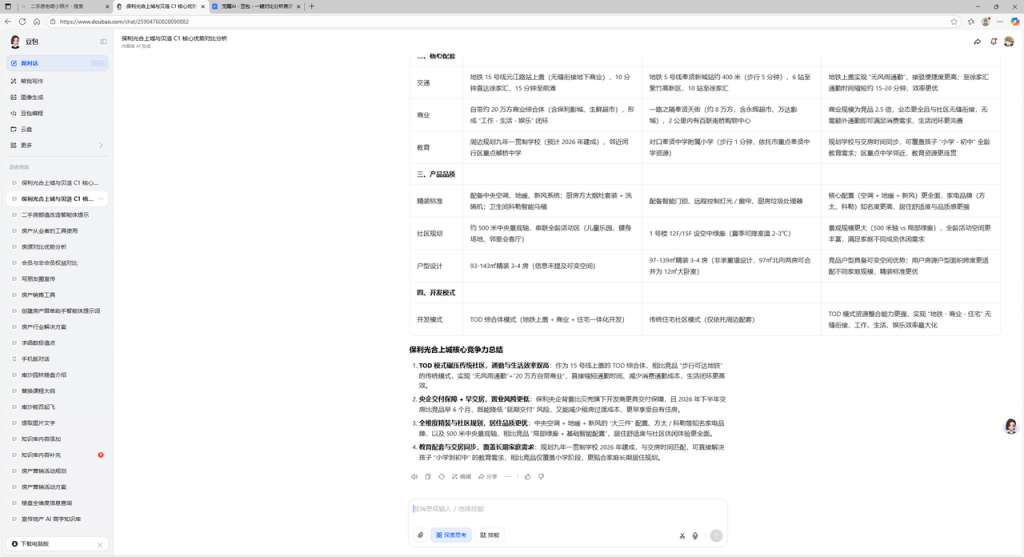Toggle 深度思考 mode
Image resolution: width=1024 pixels, height=557 pixels.
tap(451, 535)
